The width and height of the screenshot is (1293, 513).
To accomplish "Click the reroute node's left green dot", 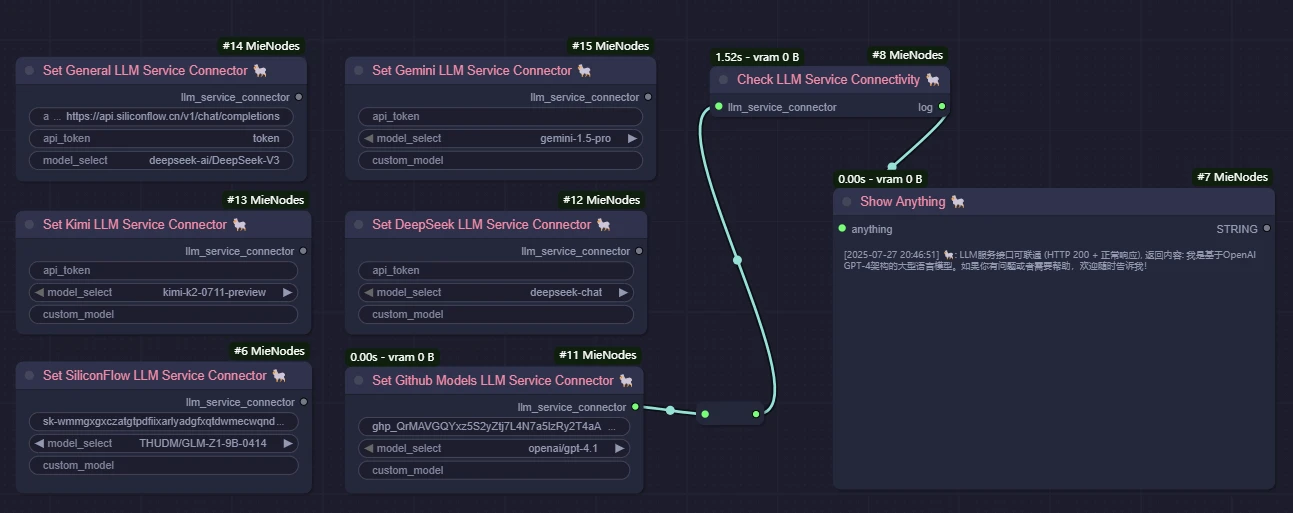I will click(705, 413).
